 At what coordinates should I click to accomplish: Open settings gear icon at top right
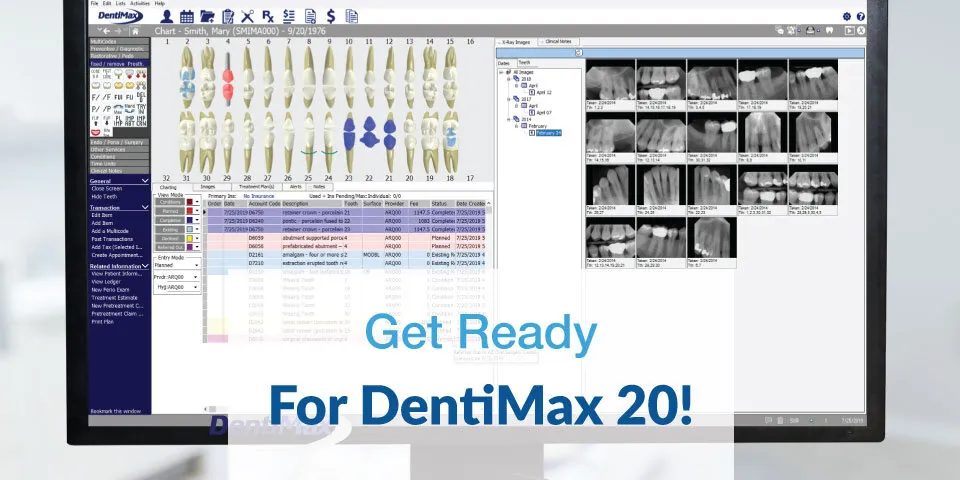tap(847, 17)
